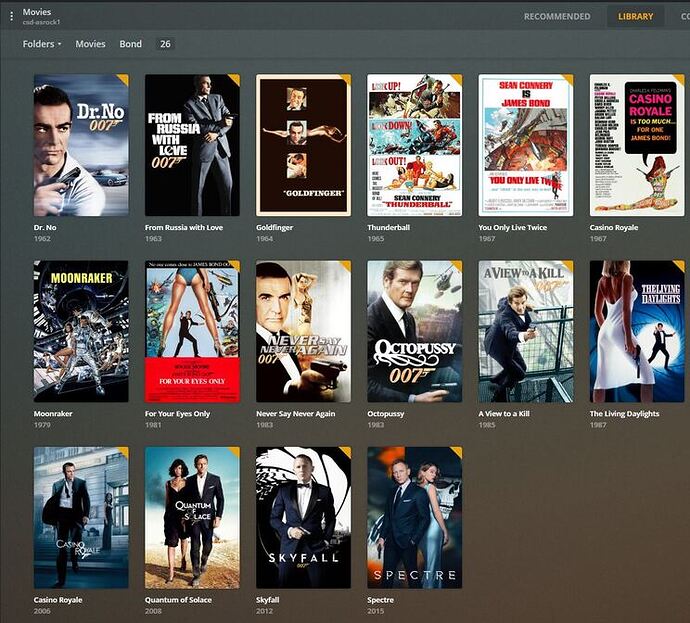Click the unwatched corner flag on Octopussy

[457, 266]
